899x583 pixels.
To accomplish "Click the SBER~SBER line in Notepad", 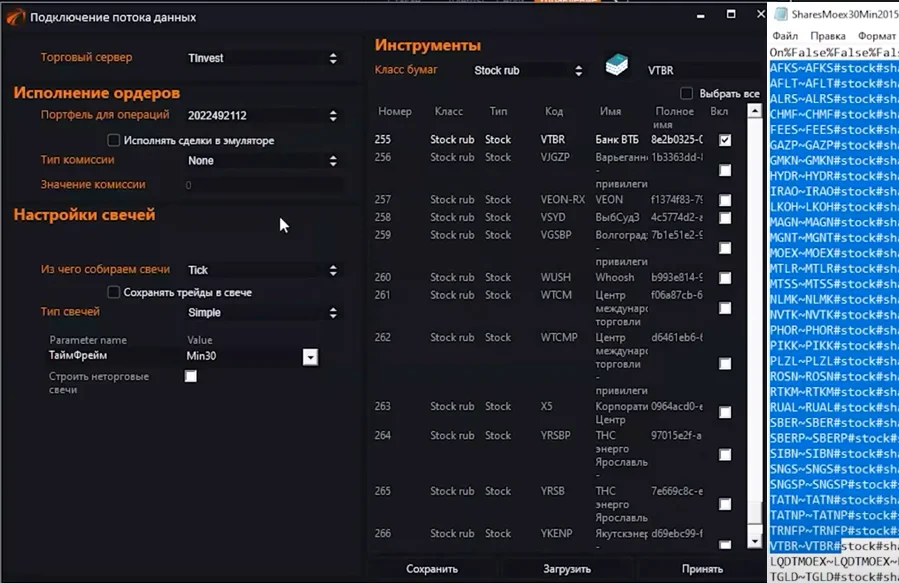I will [834, 422].
